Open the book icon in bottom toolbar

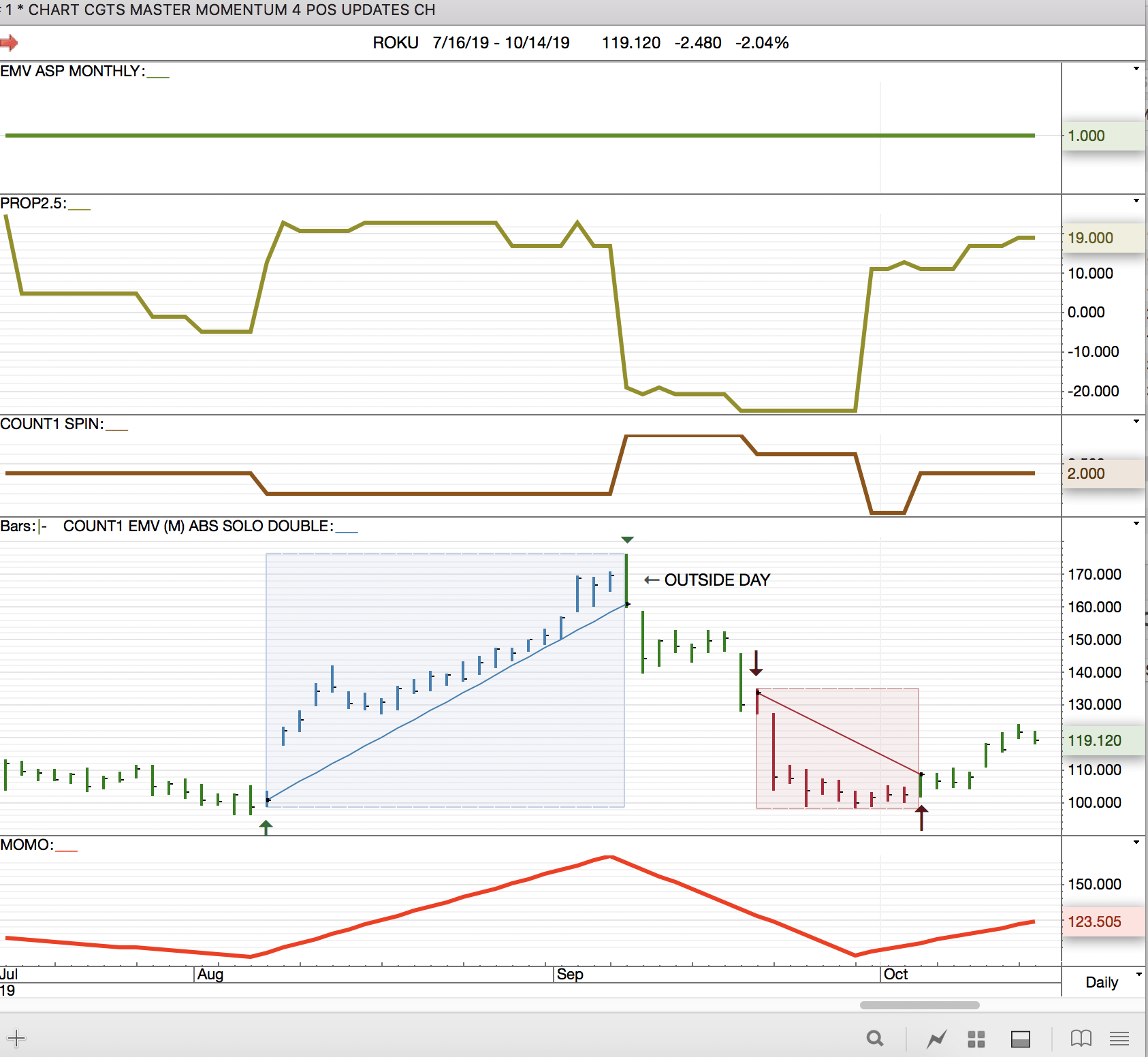pyautogui.click(x=1081, y=1039)
